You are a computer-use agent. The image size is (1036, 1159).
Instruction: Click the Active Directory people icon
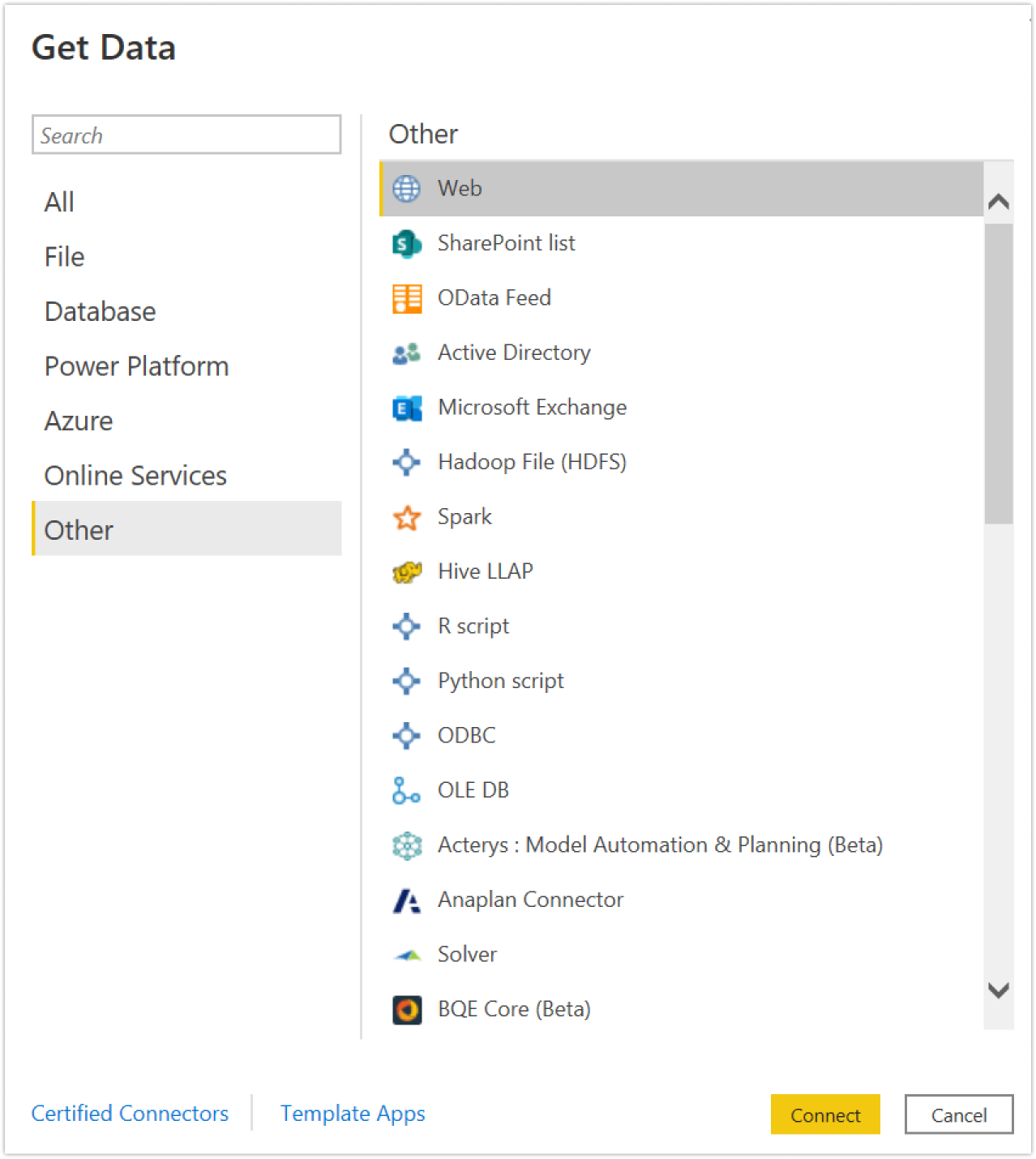point(406,353)
